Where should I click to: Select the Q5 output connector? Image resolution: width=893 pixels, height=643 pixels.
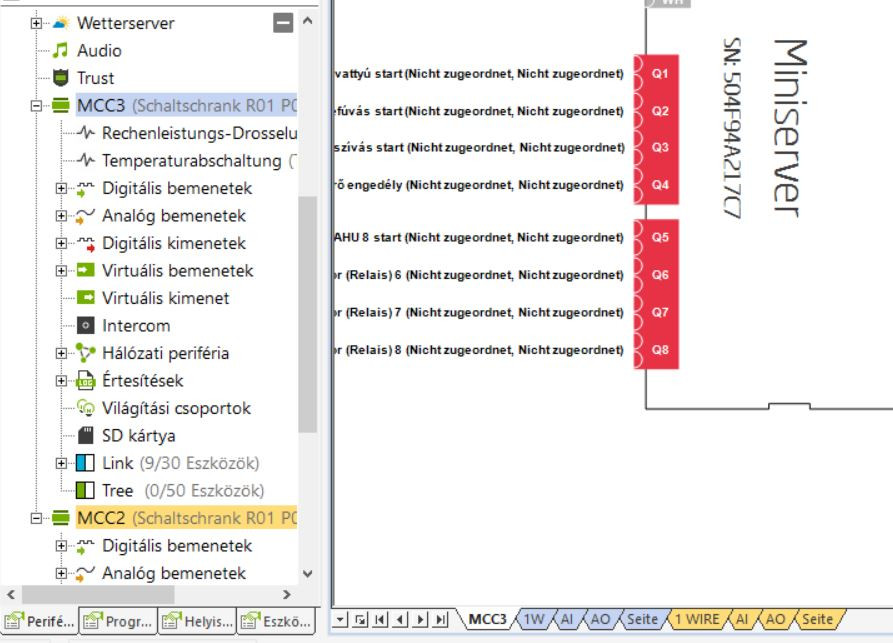[x=659, y=237]
